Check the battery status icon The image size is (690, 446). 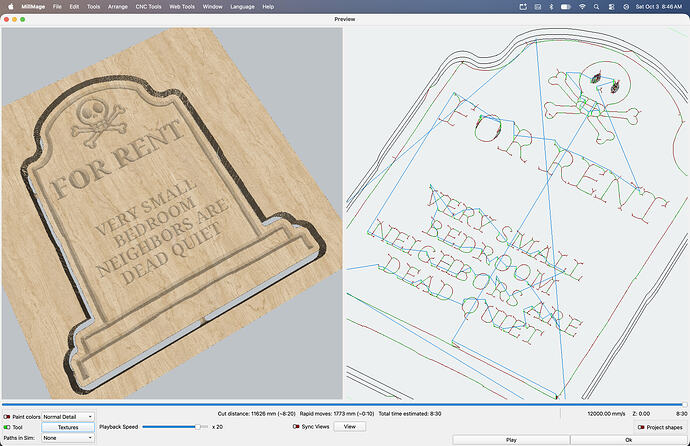pos(566,7)
